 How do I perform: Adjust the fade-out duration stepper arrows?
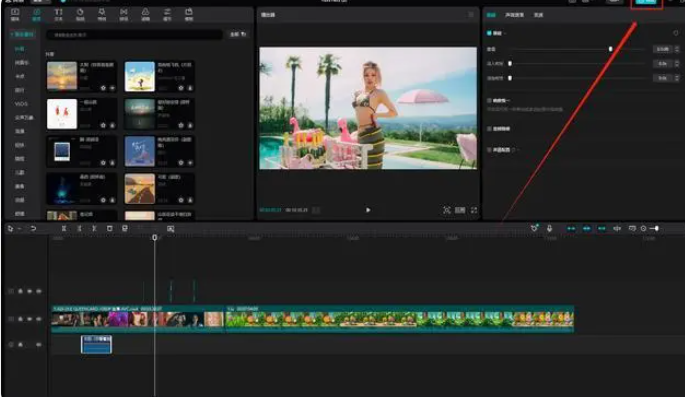[677, 78]
